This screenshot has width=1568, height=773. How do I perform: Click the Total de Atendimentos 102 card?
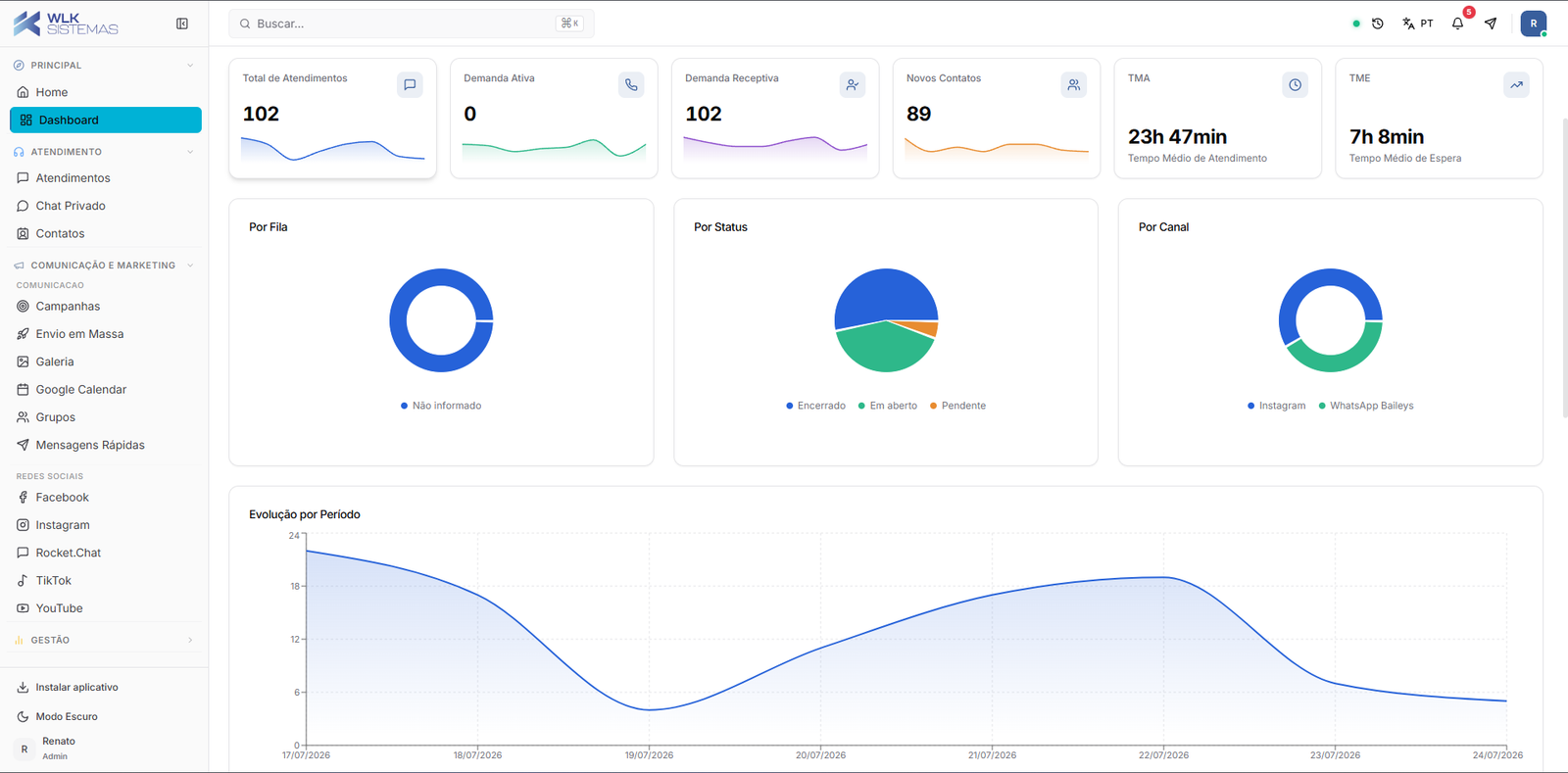coord(332,119)
